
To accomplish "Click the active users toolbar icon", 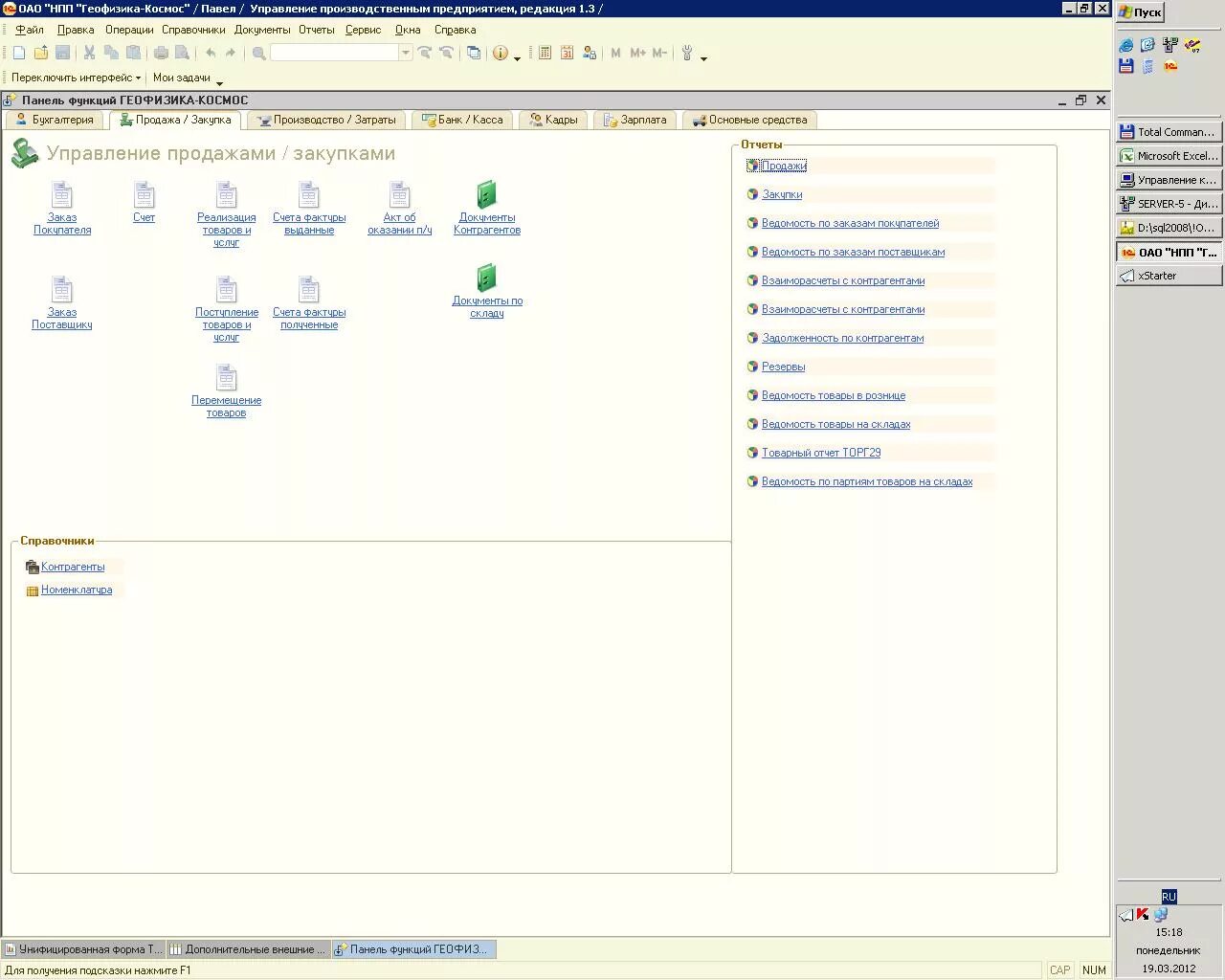I will (590, 53).
